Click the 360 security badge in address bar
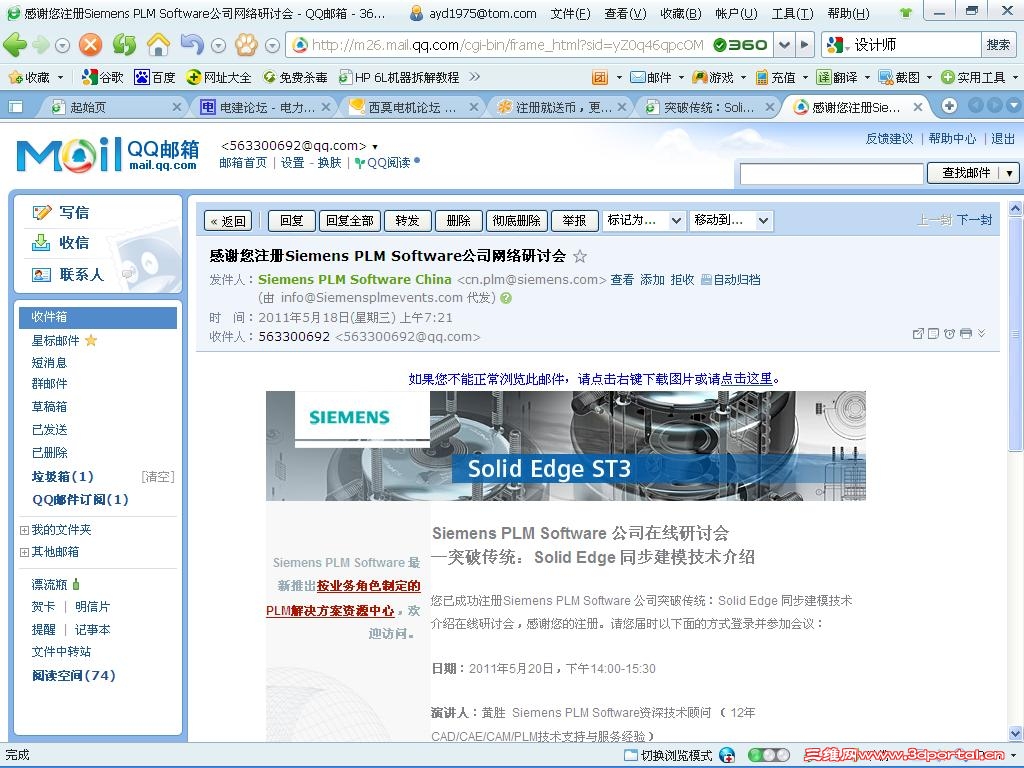Screen dimensions: 1024x768 (741, 45)
